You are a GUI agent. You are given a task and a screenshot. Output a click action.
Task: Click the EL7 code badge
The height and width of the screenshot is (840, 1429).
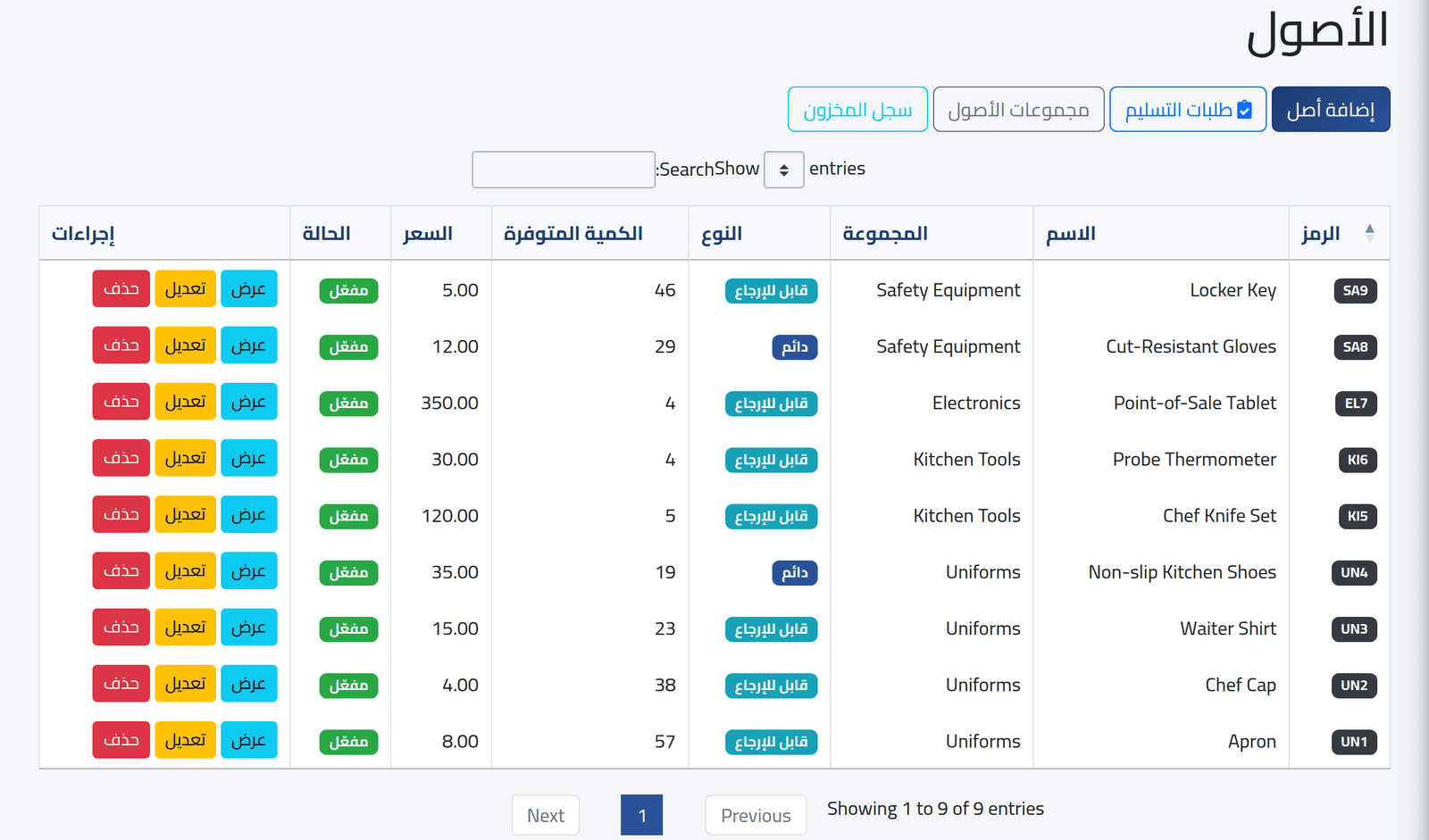(x=1356, y=403)
